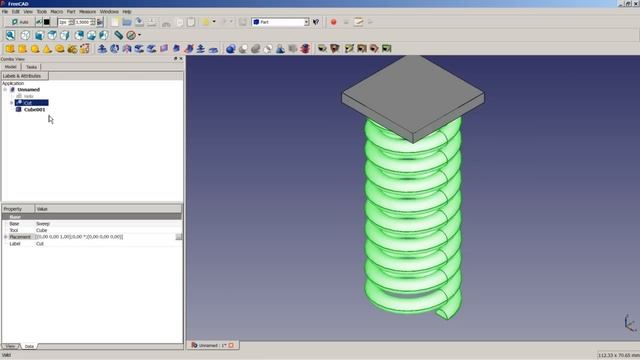Click the Tool value Cube

click(42, 230)
